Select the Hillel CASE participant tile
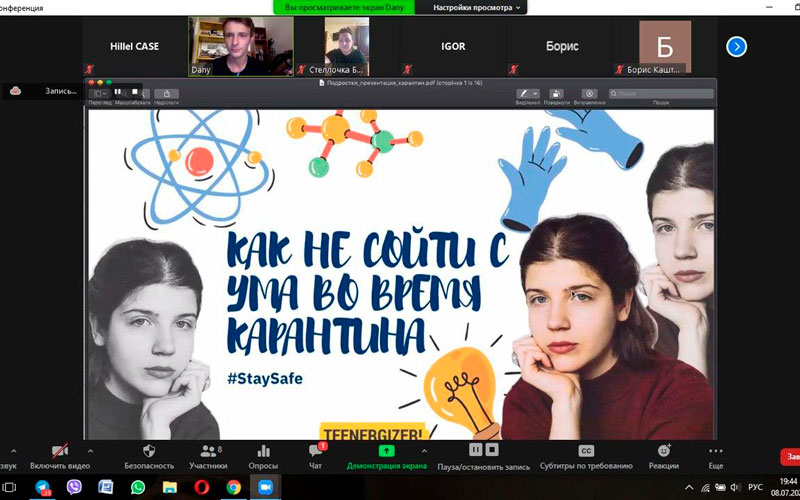Image resolution: width=800 pixels, height=500 pixels. [135, 46]
